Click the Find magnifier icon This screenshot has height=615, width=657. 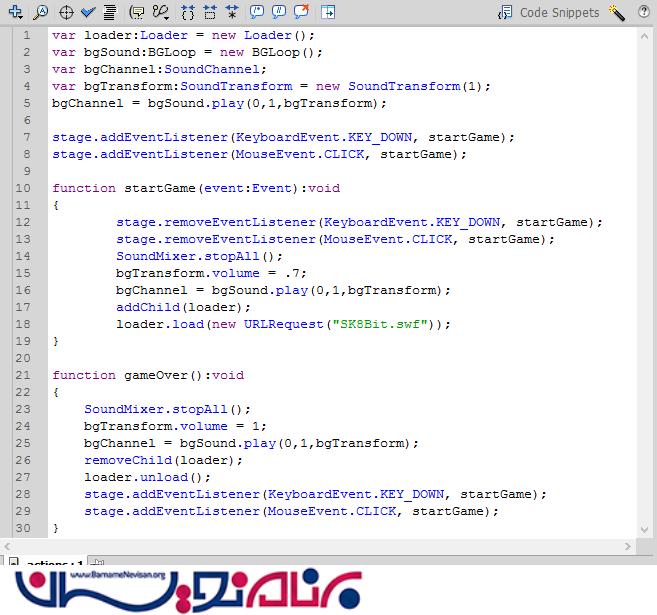pos(41,12)
